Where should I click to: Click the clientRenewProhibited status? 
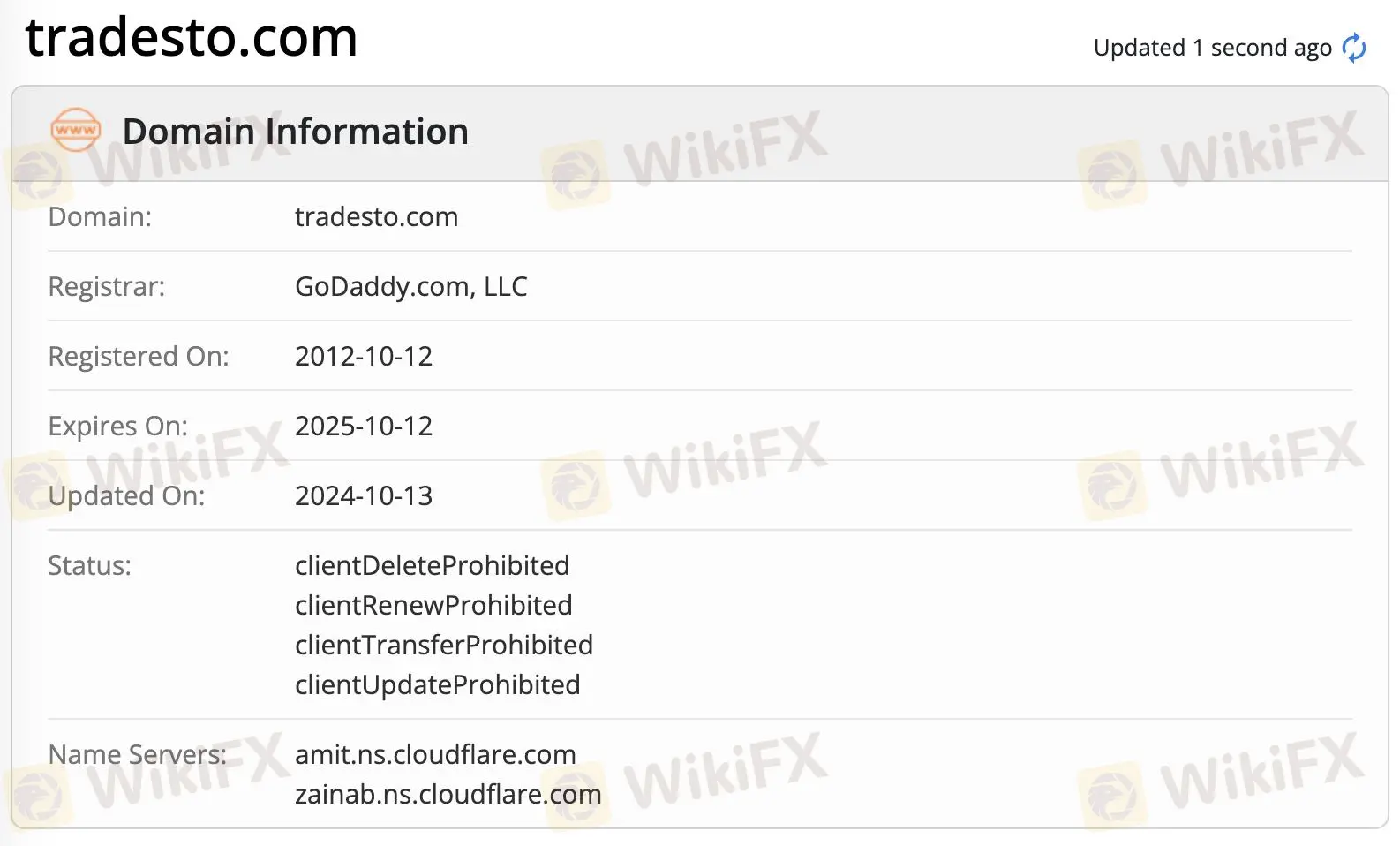(433, 605)
